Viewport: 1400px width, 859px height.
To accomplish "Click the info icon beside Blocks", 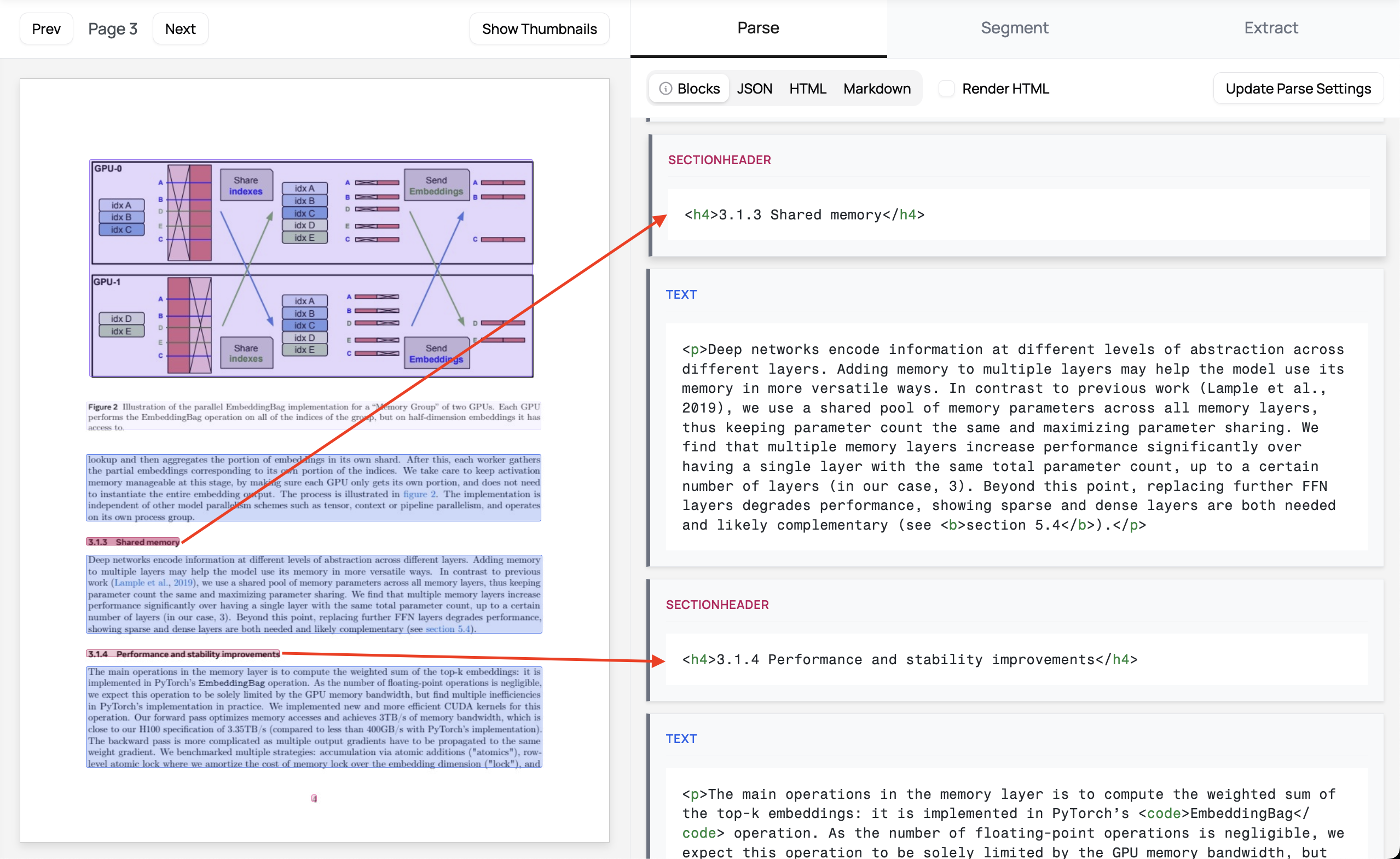I will [666, 89].
